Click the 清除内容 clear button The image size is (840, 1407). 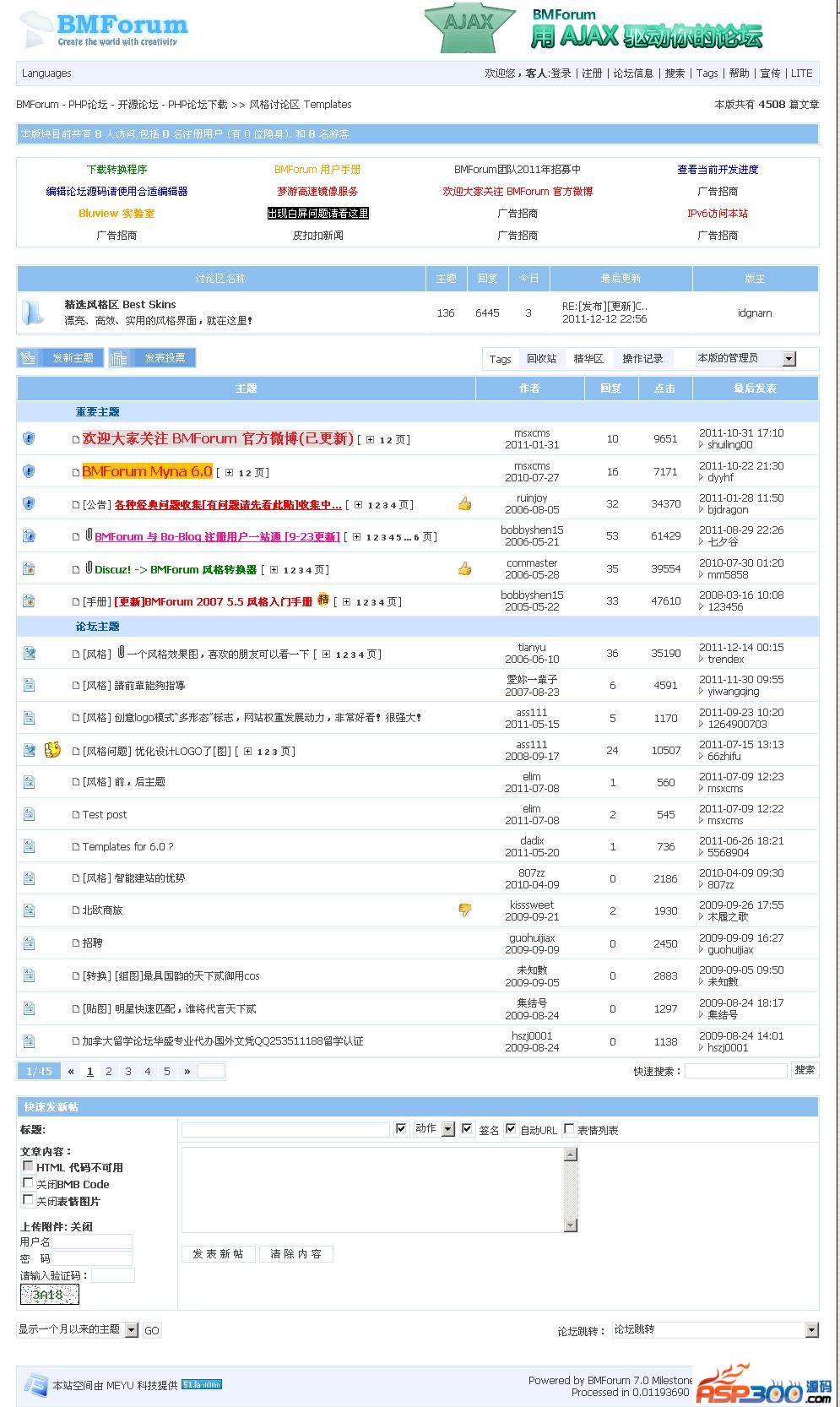tap(295, 1254)
